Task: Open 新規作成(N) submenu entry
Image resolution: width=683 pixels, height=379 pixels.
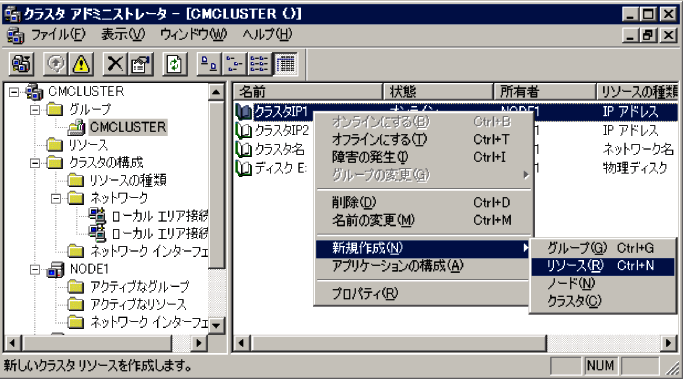Action: 423,248
